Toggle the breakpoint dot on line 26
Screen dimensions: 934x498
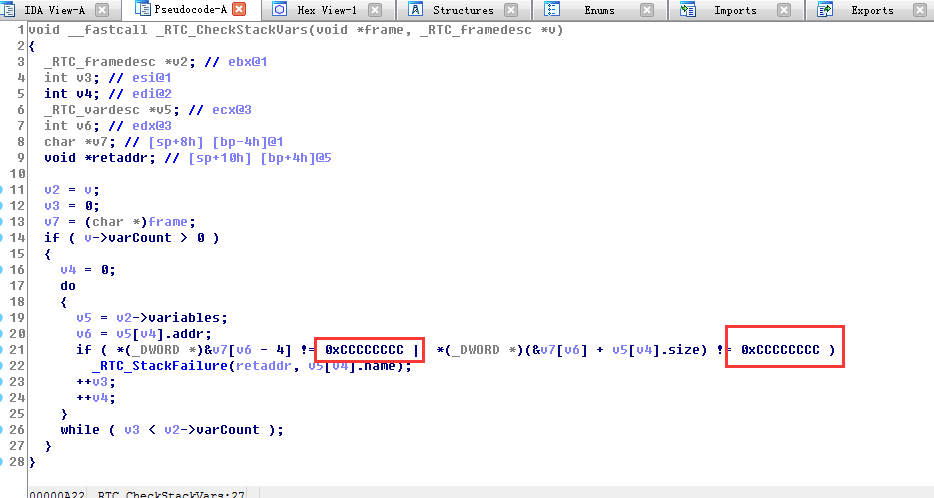click(3, 430)
